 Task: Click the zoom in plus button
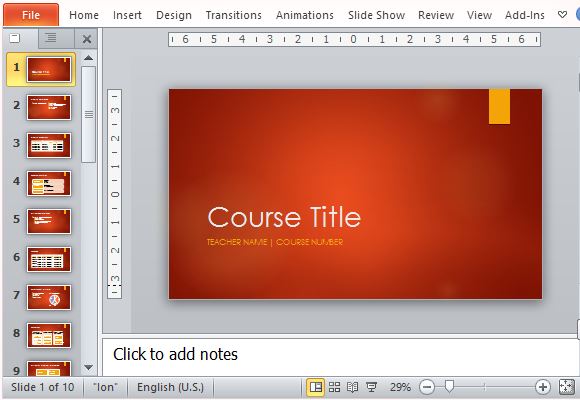click(543, 387)
